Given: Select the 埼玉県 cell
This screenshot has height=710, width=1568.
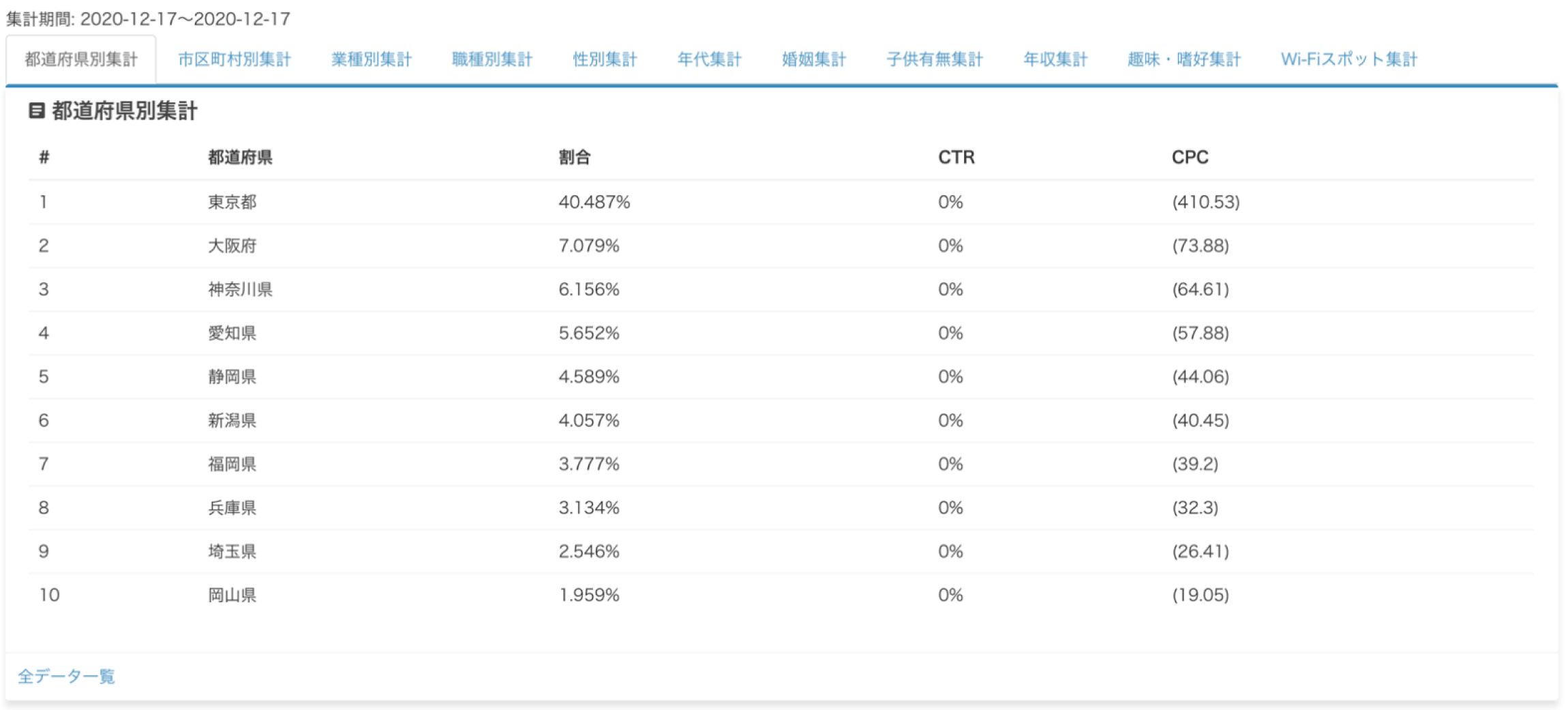Looking at the screenshot, I should click(232, 551).
